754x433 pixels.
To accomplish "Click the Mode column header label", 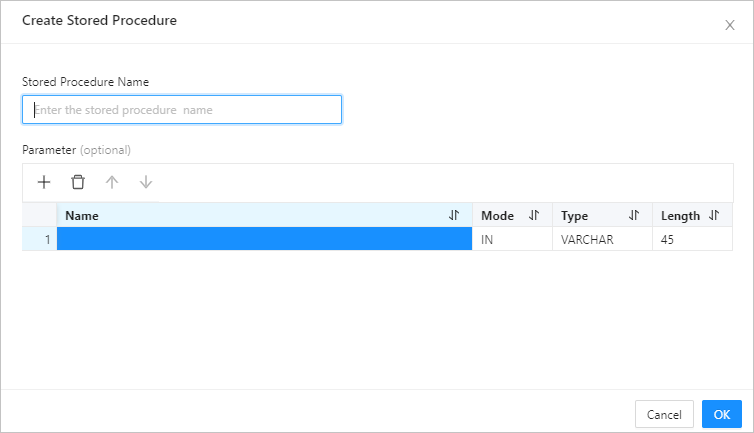I will pyautogui.click(x=497, y=215).
